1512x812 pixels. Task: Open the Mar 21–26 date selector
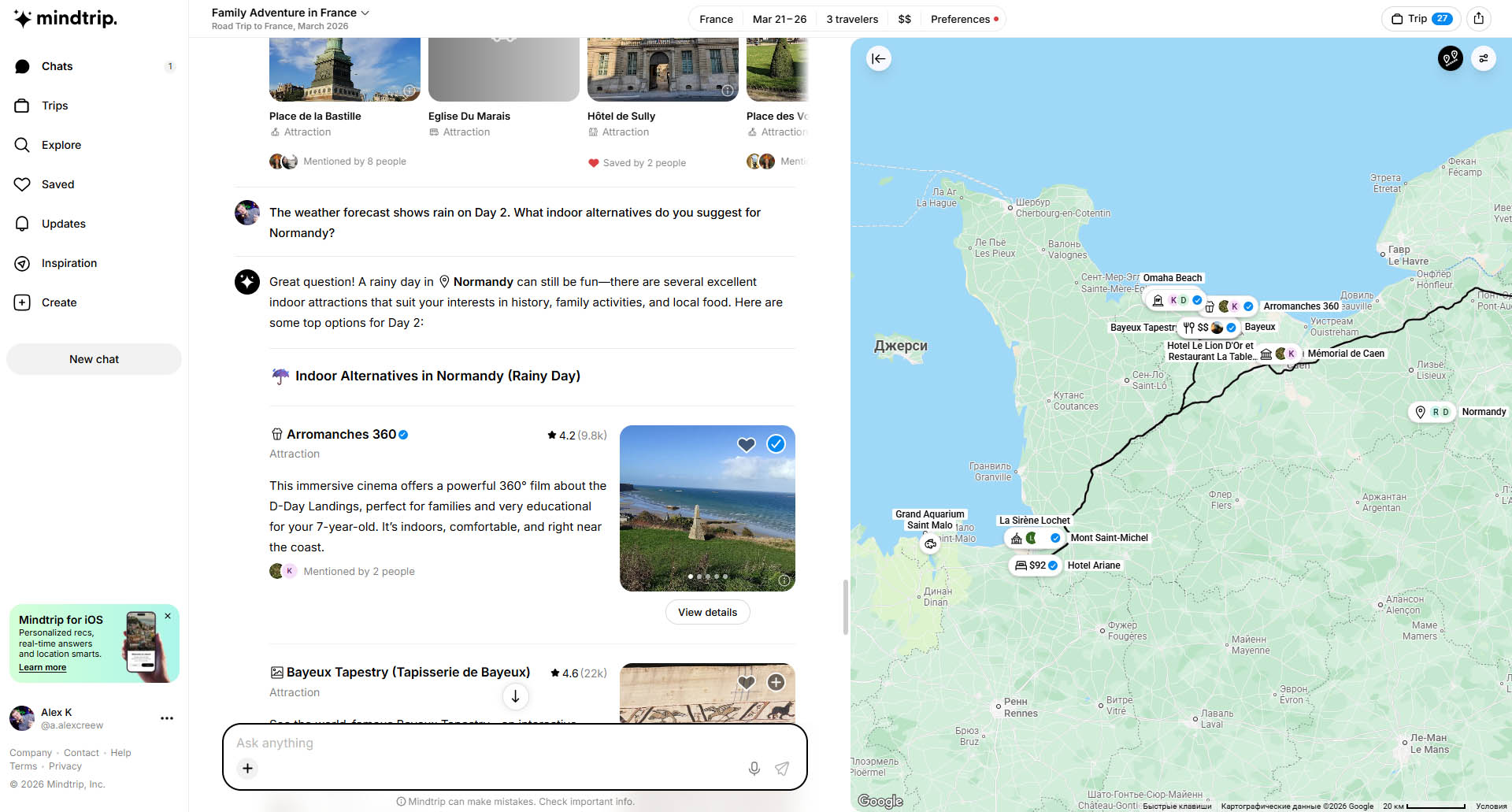779,19
